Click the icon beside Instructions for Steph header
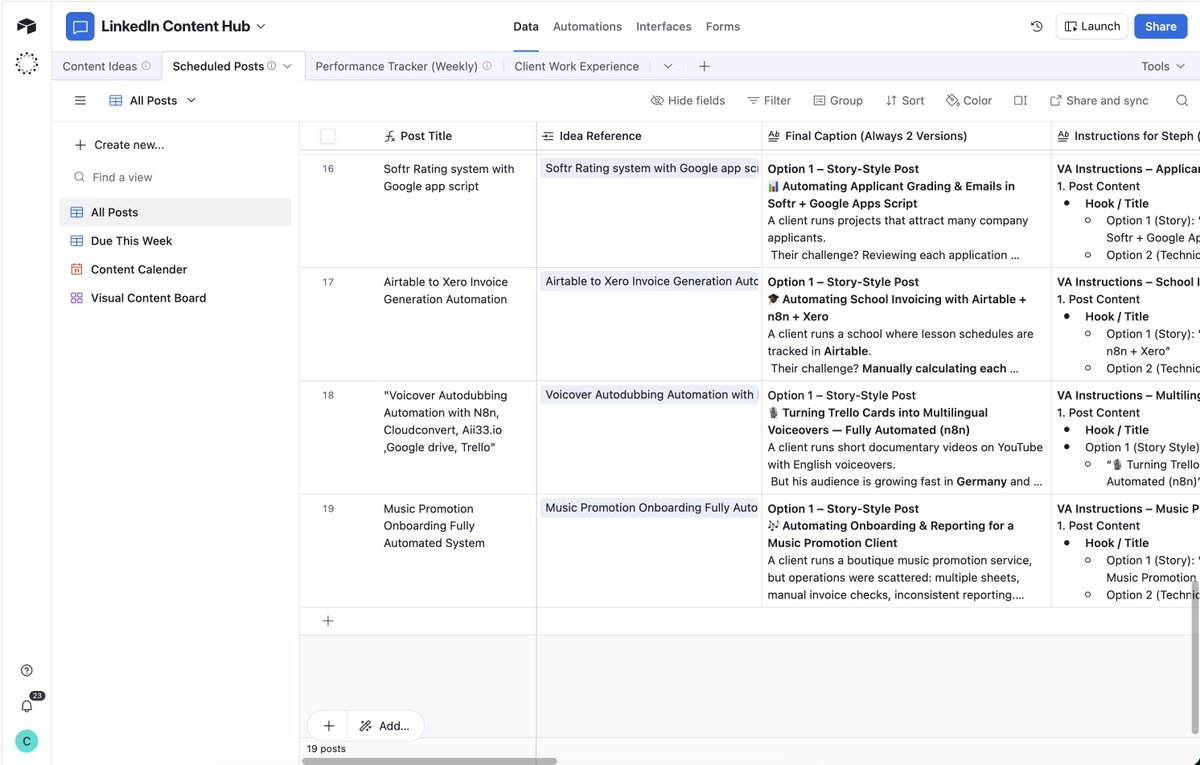This screenshot has width=1200, height=765. (1063, 136)
